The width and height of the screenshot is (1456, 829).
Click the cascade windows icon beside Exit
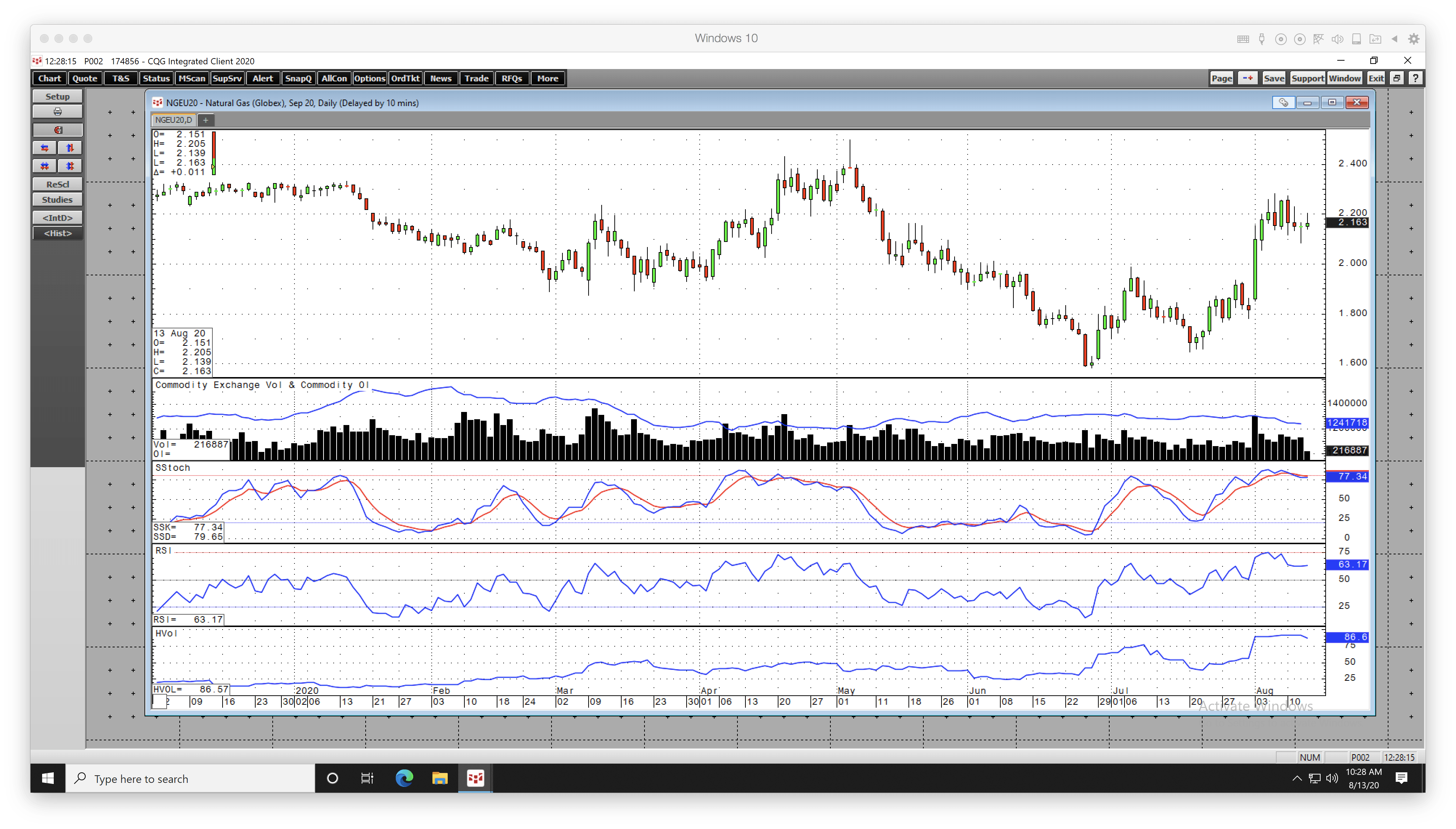[x=1397, y=78]
